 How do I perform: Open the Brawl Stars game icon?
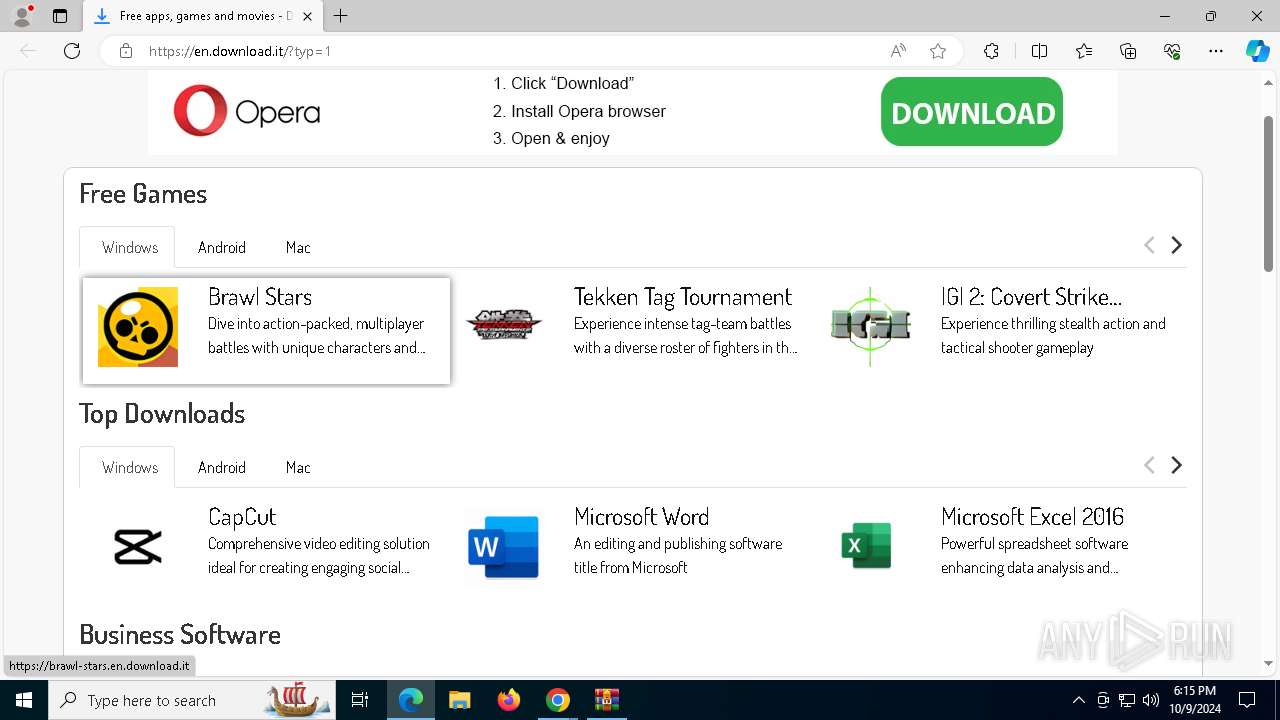(138, 327)
